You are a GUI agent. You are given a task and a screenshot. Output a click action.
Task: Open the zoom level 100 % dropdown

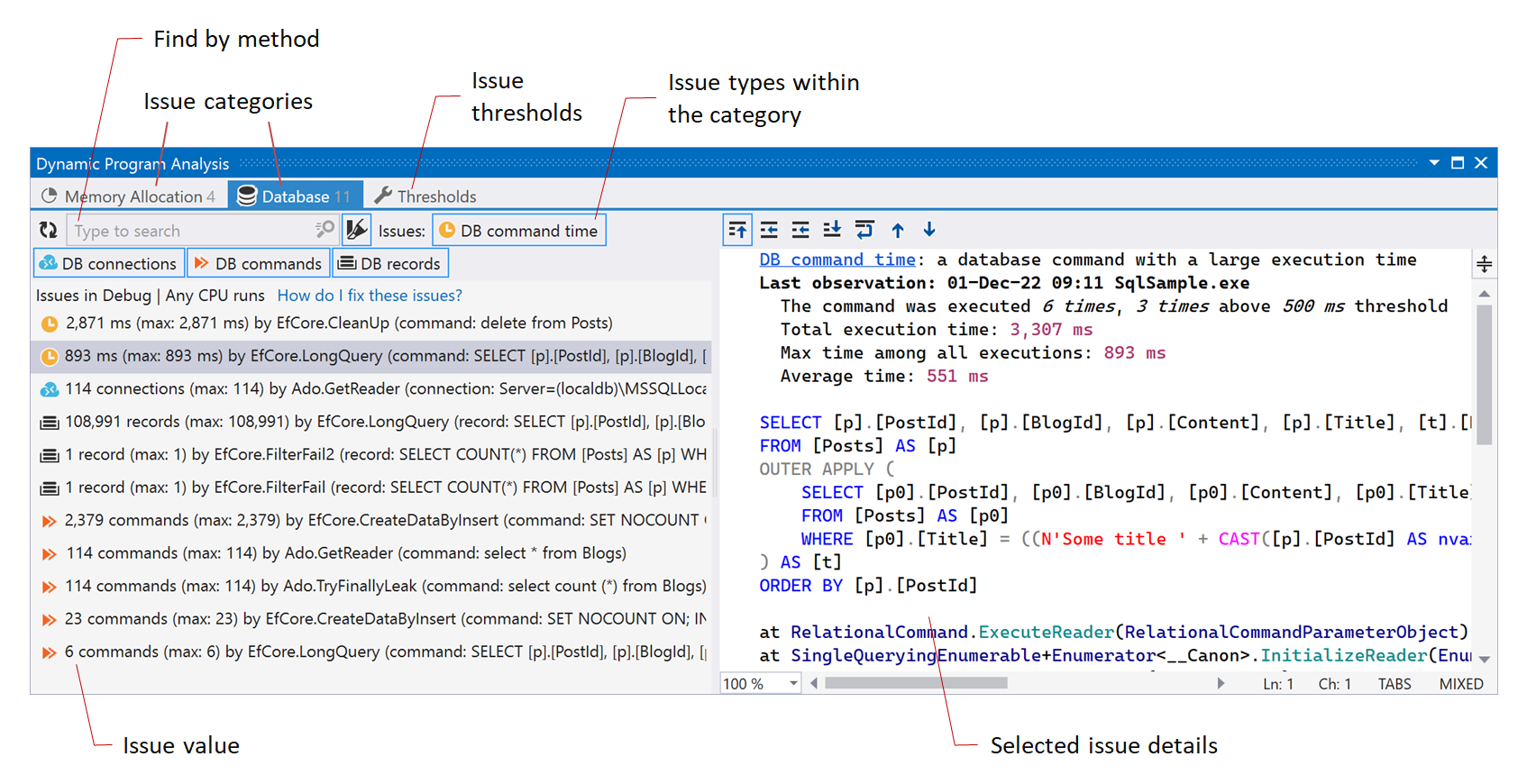793,684
